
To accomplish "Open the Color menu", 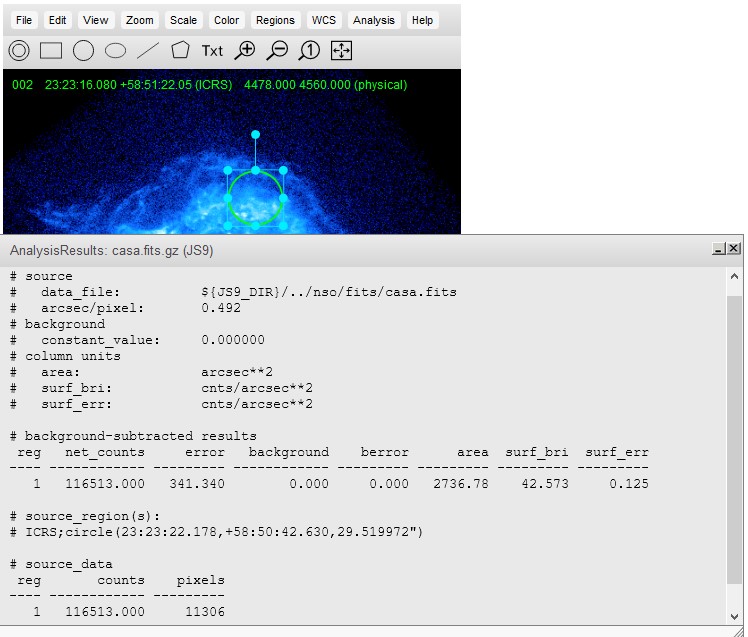I will [x=227, y=20].
